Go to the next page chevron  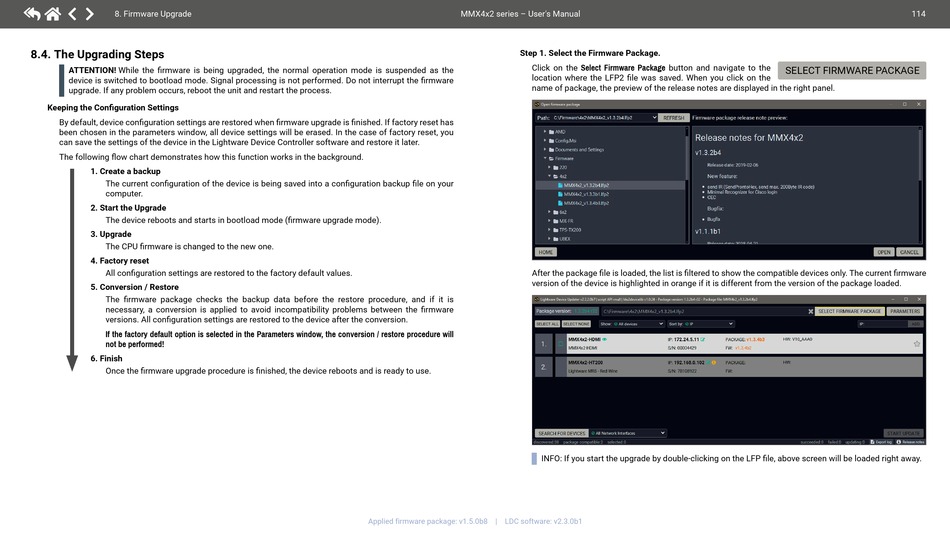(90, 13)
